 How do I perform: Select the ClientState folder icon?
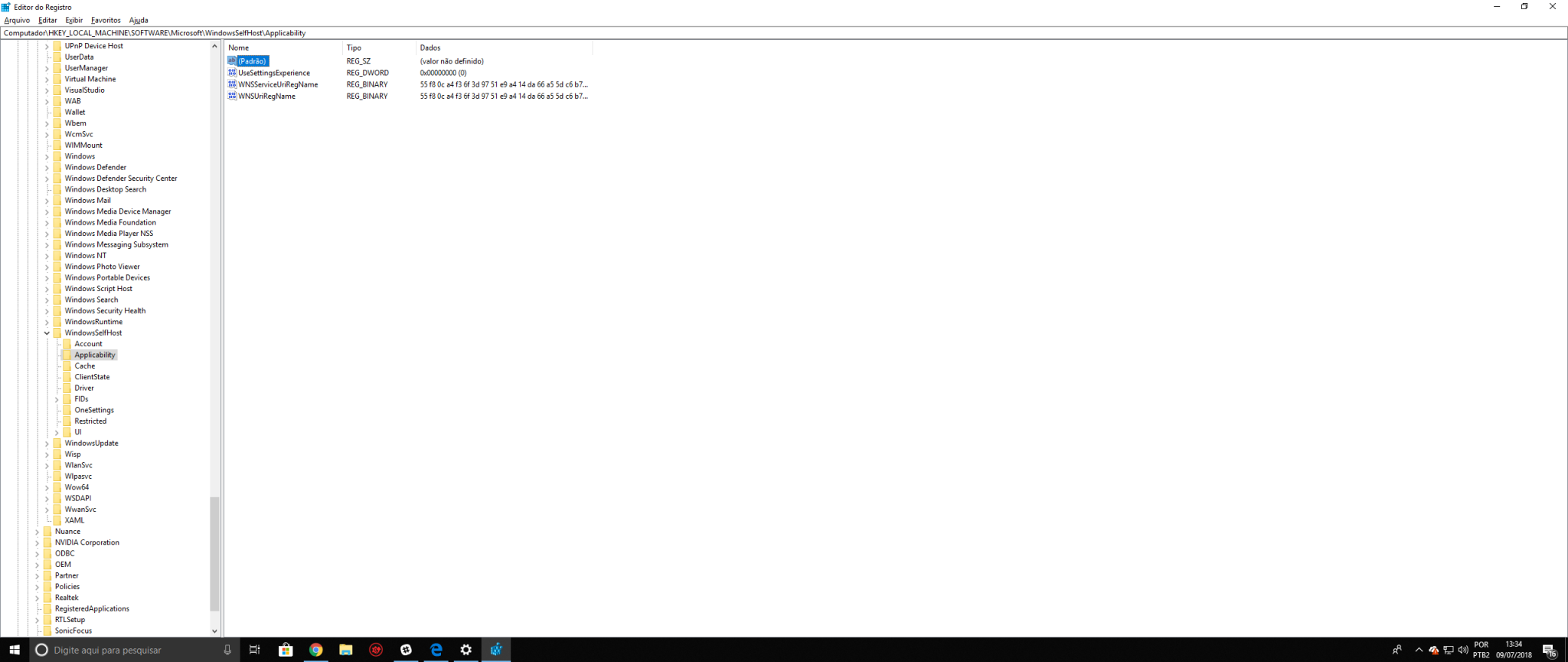67,377
